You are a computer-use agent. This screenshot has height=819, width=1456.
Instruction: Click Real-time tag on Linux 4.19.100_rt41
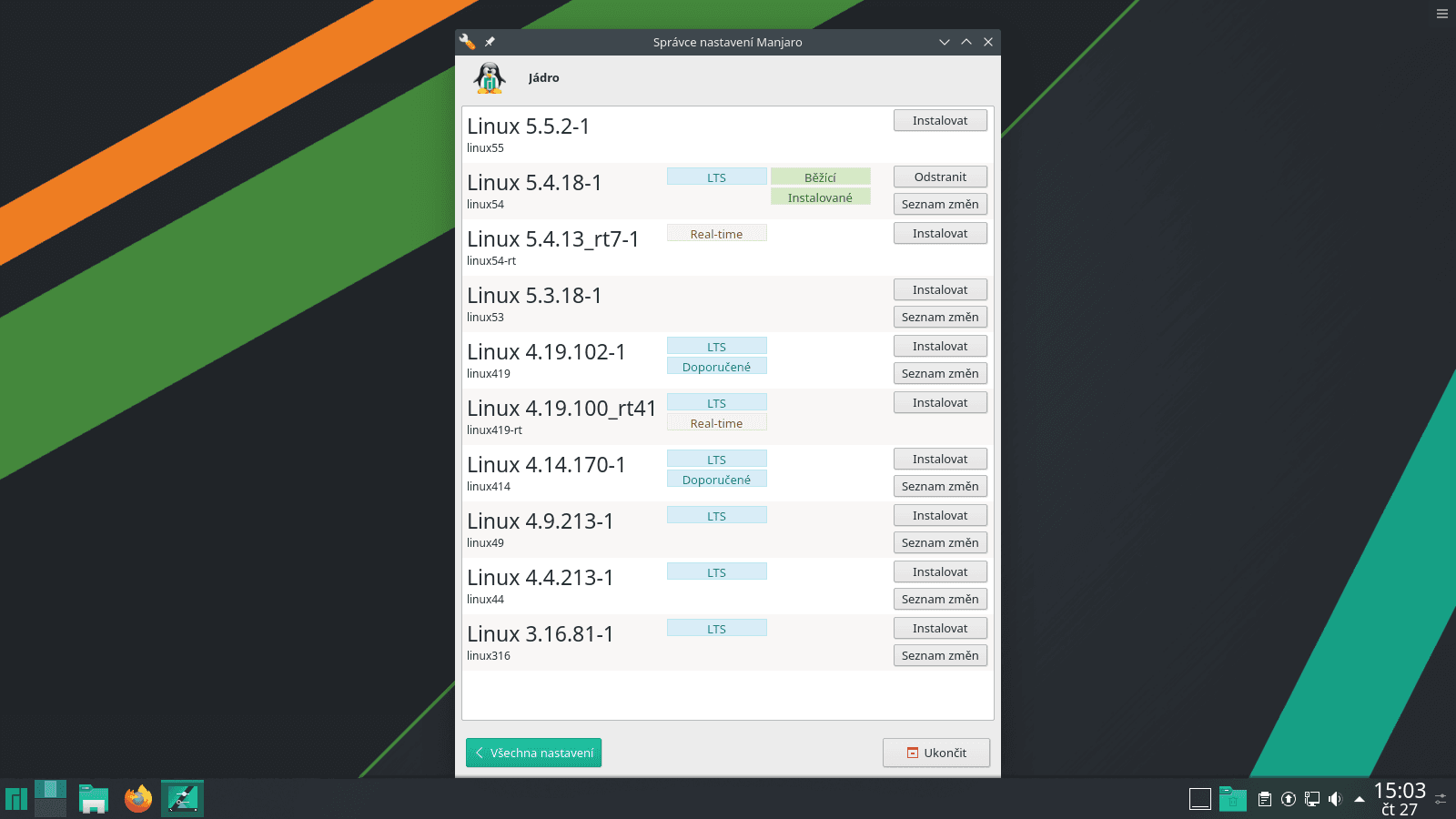[716, 423]
